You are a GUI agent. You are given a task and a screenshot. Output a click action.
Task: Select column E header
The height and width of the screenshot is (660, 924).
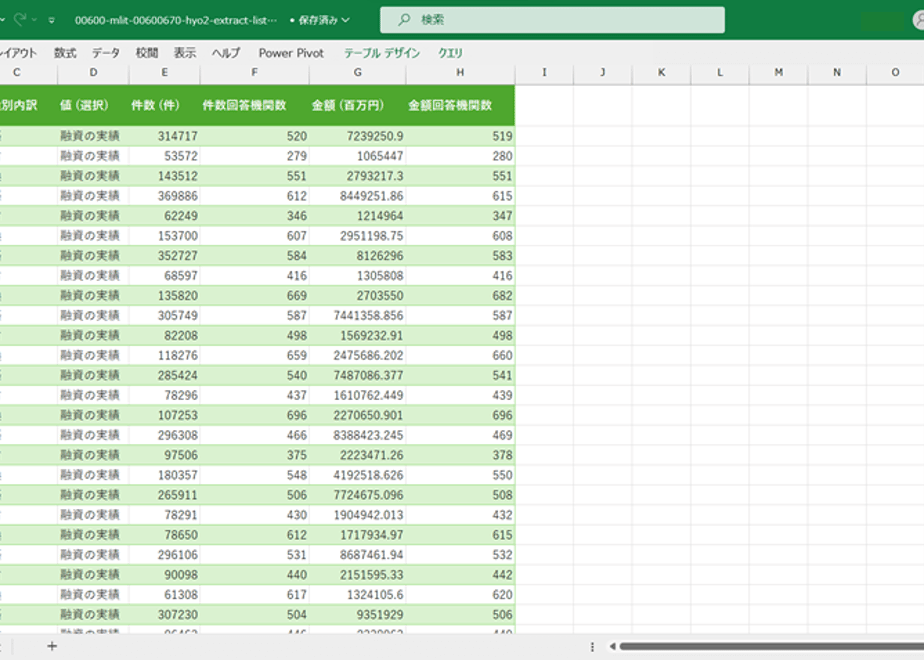point(164,72)
